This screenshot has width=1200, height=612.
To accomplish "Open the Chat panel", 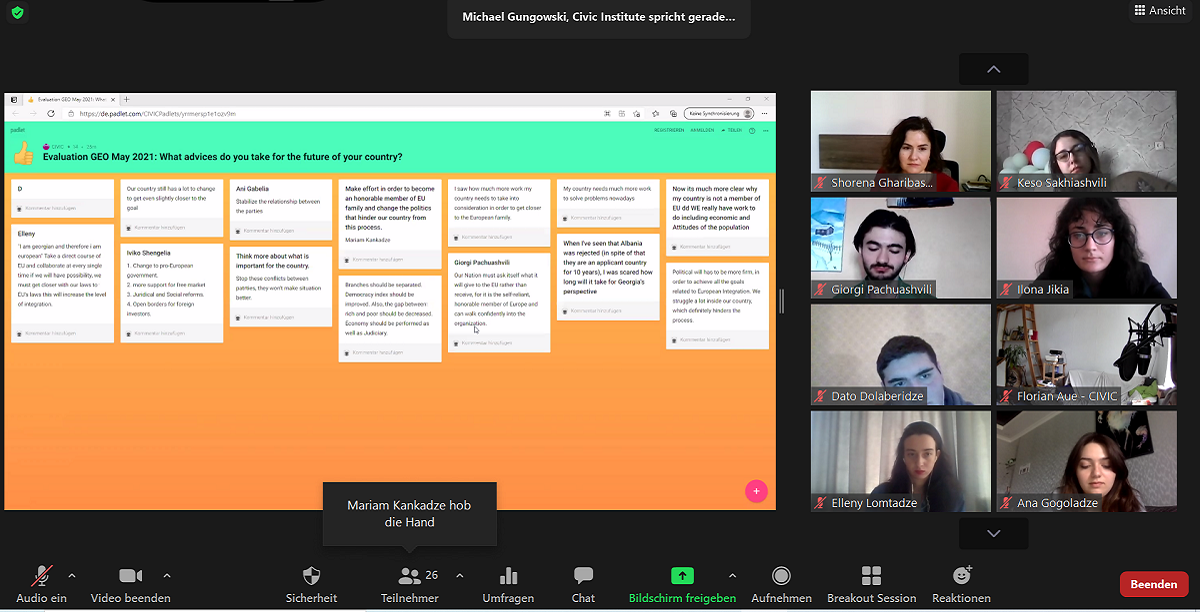I will tap(583, 577).
